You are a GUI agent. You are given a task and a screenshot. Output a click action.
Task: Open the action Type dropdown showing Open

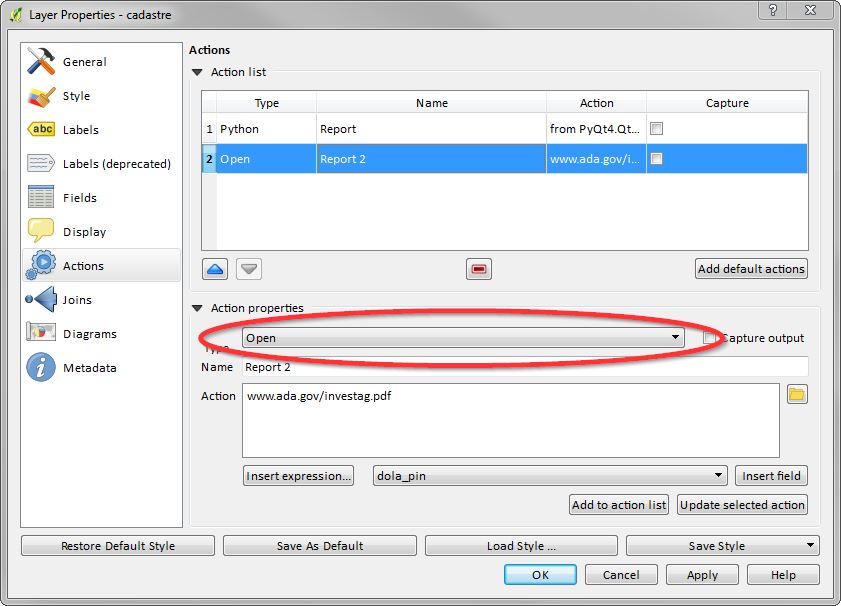(x=464, y=338)
